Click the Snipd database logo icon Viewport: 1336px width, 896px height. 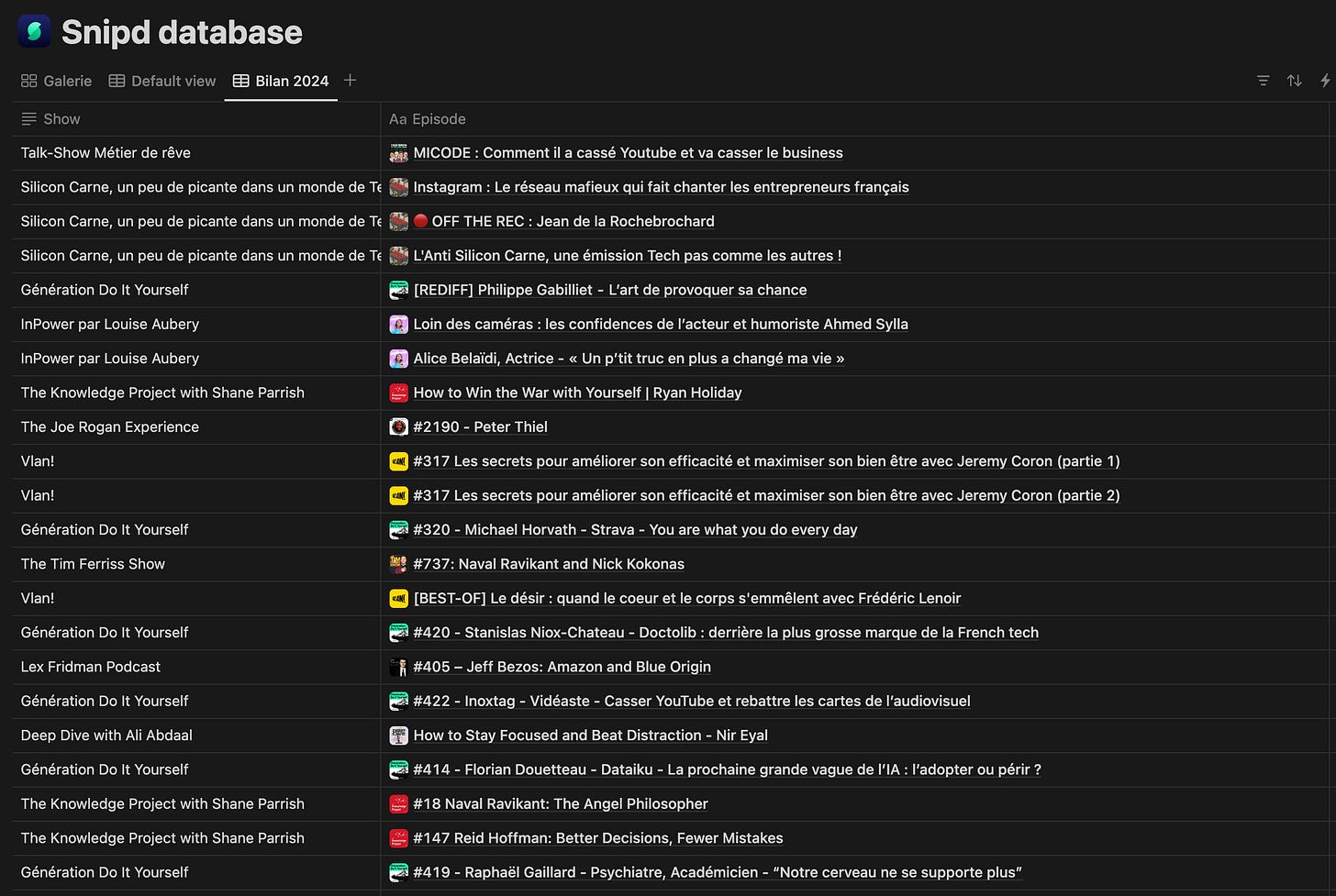[34, 31]
